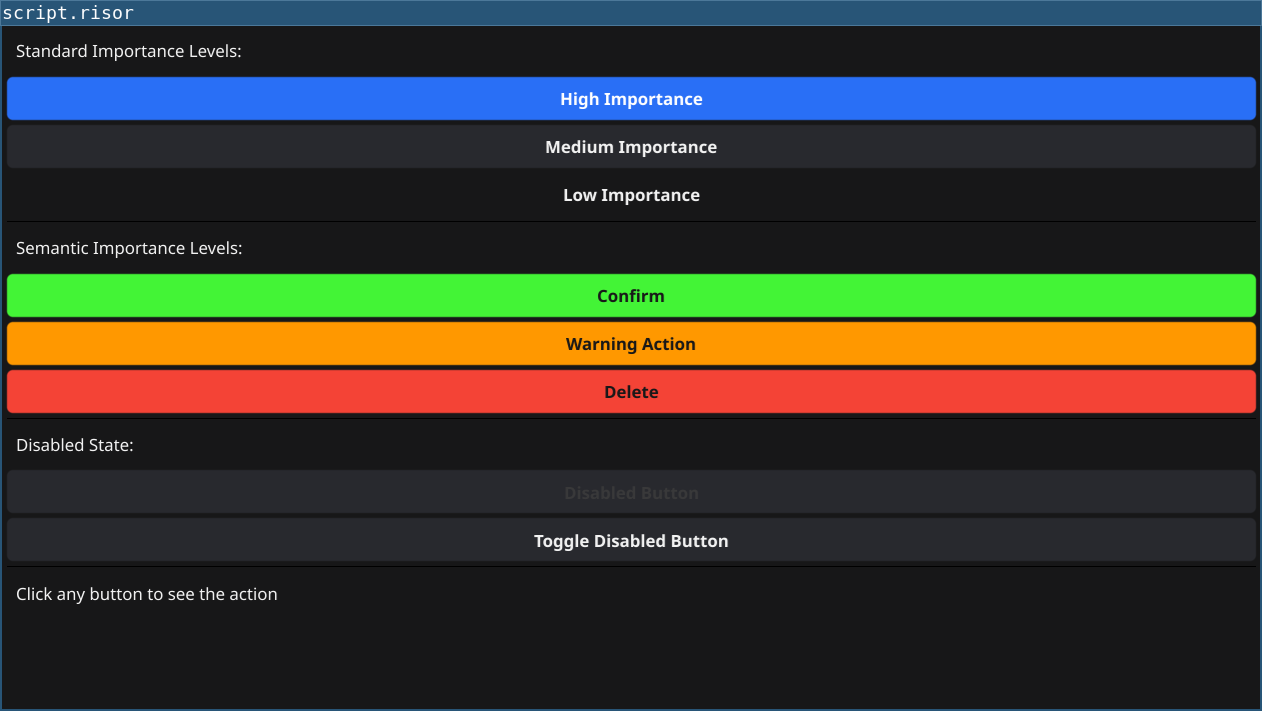The width and height of the screenshot is (1262, 711).
Task: Click the greyed-out Disabled Button
Action: click(631, 493)
